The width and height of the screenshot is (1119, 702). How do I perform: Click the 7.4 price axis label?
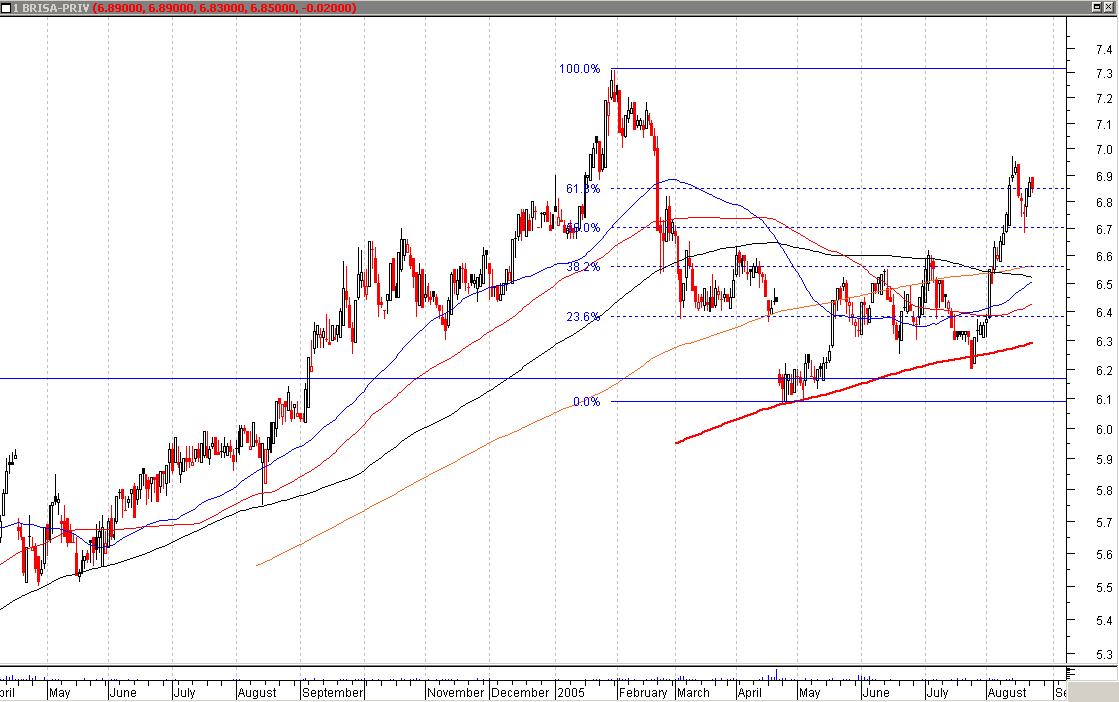pos(1103,49)
